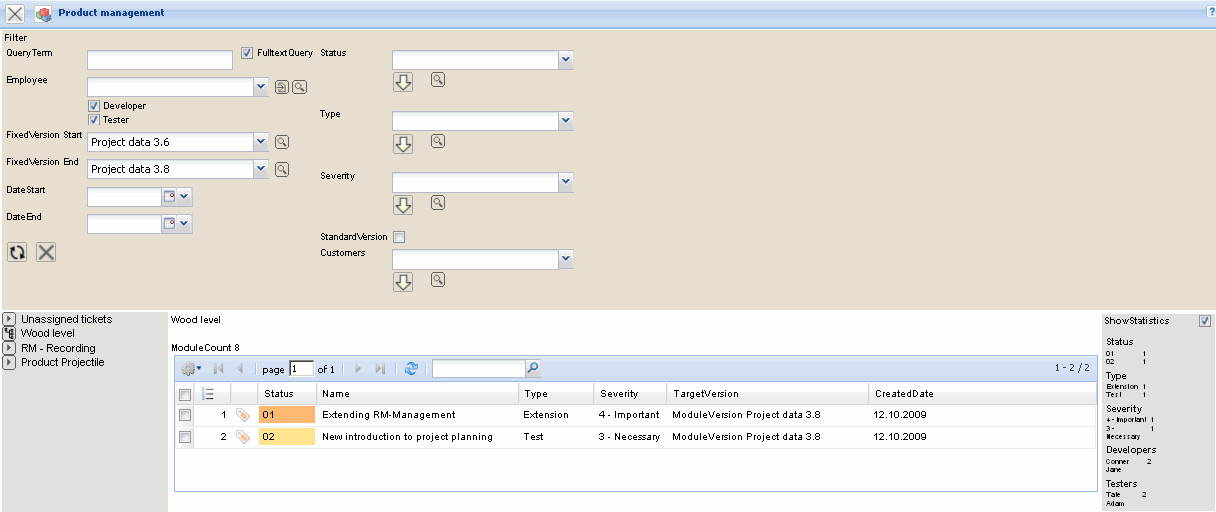Toggle the FulltextQuery checkbox
Image resolution: width=1216 pixels, height=512 pixels.
[247, 53]
